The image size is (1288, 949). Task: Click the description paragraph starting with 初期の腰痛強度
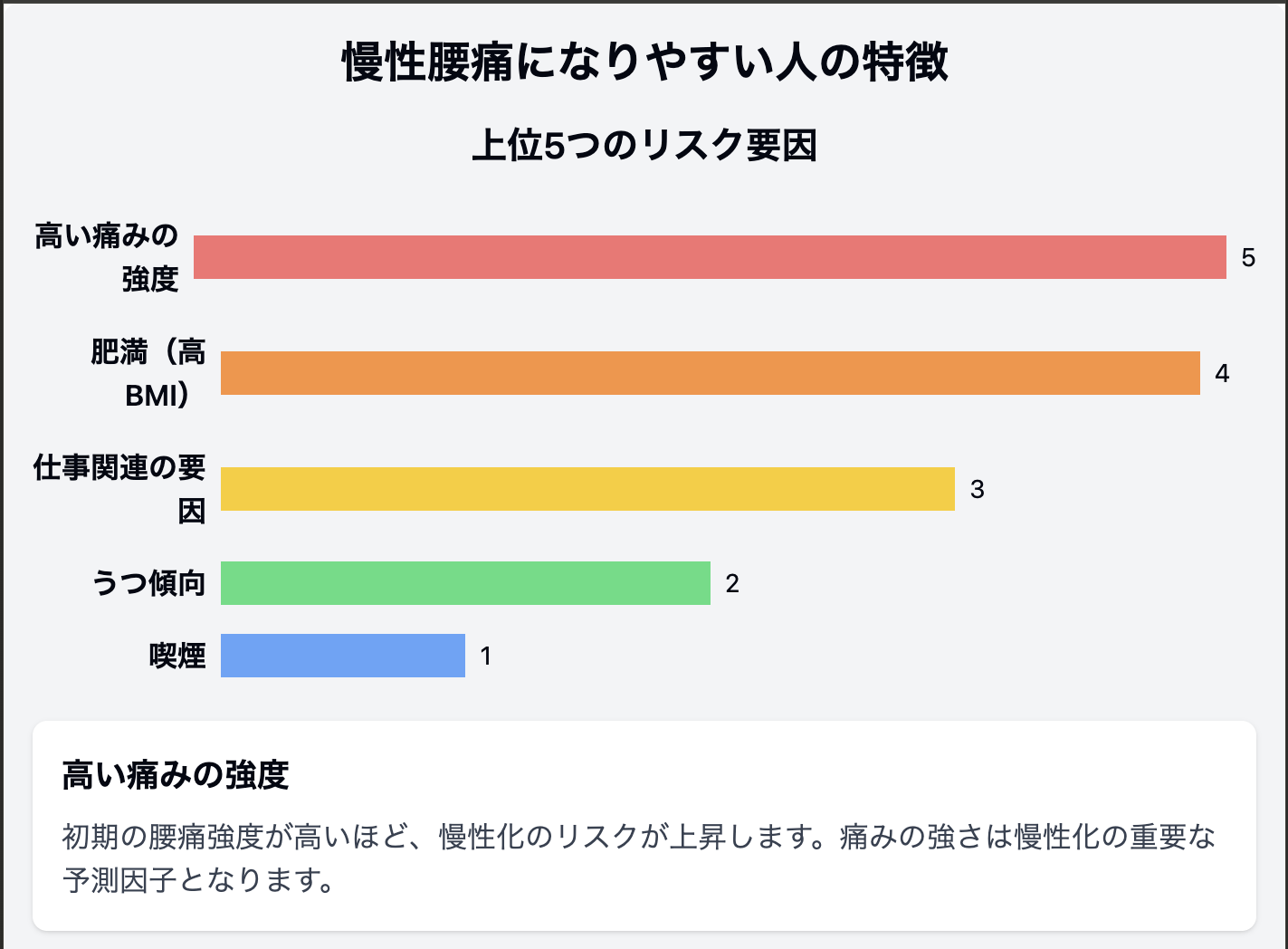[638, 836]
